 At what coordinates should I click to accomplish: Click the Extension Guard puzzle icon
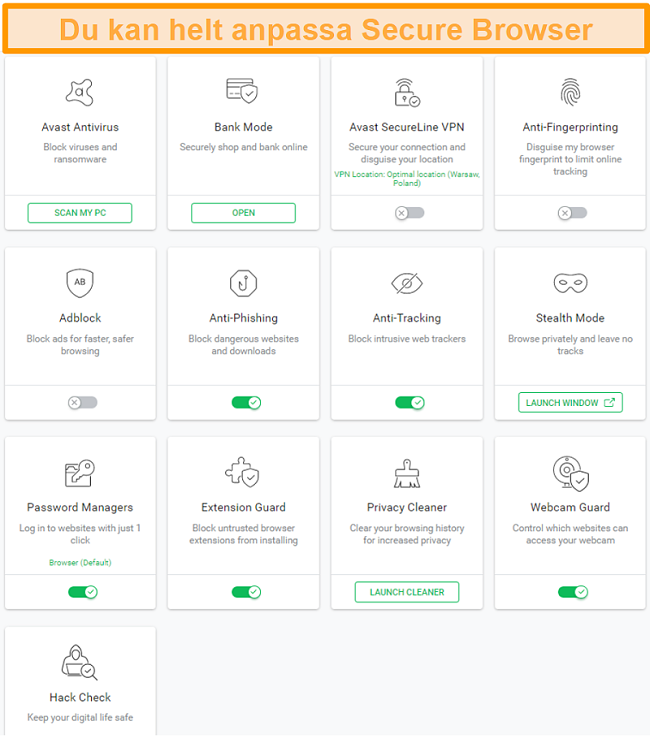pyautogui.click(x=242, y=472)
